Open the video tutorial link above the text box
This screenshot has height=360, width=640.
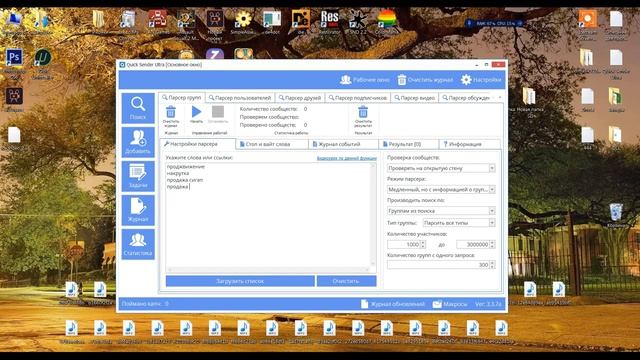tap(347, 158)
